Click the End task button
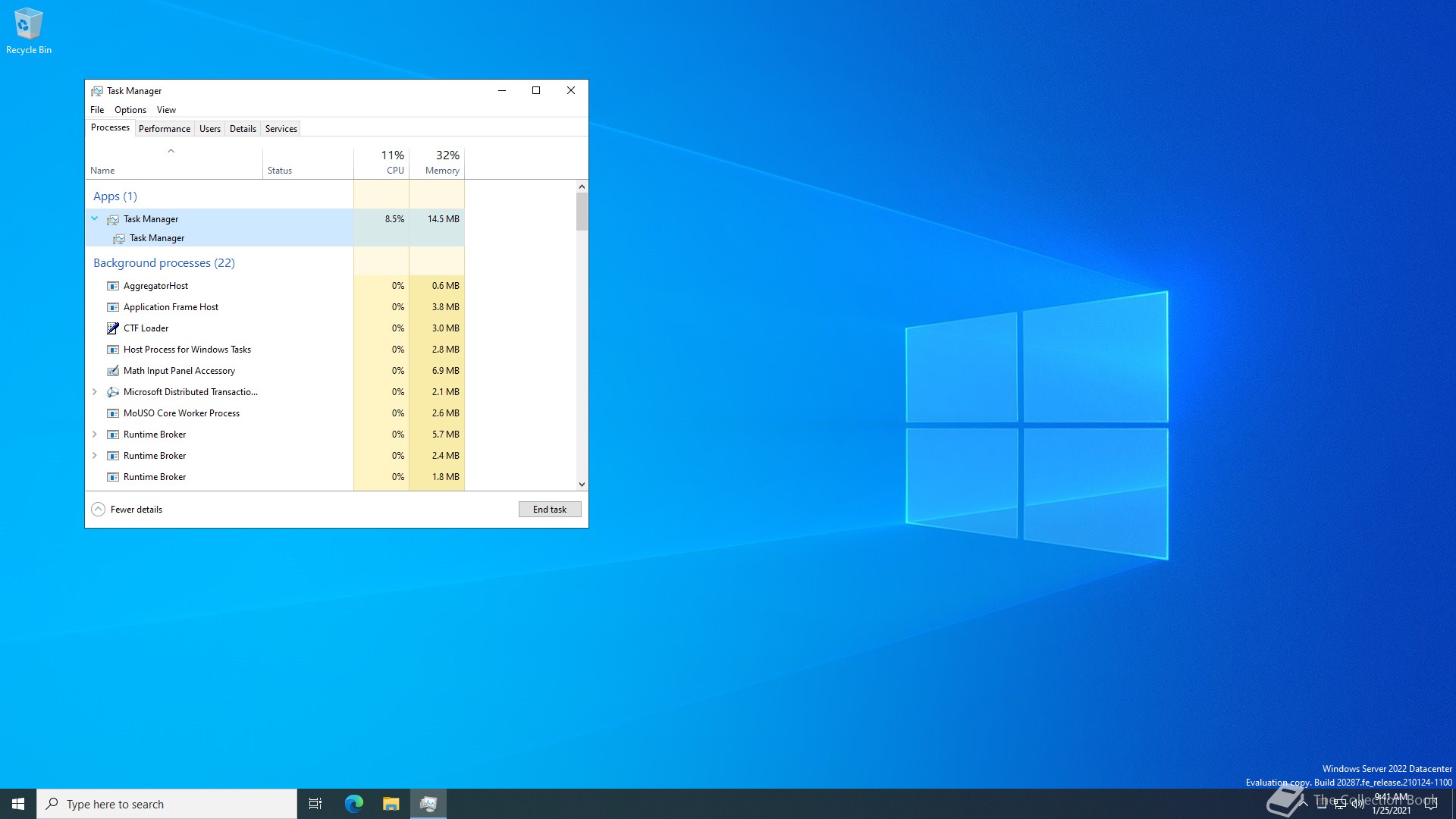This screenshot has height=819, width=1456. (550, 510)
